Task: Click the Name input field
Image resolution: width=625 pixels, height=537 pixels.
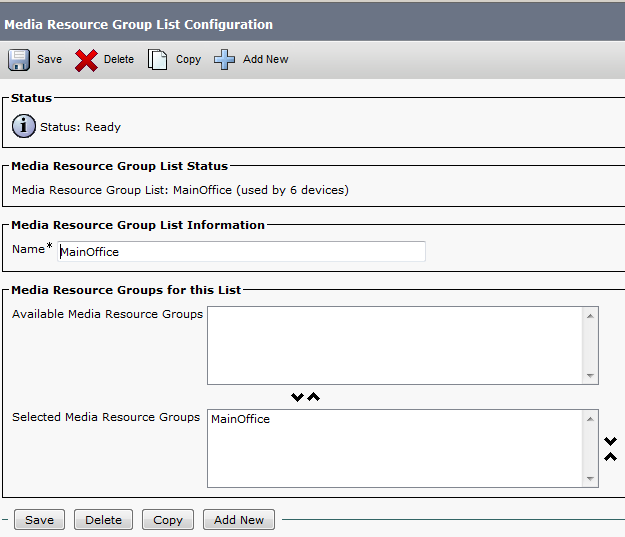Action: 240,252
